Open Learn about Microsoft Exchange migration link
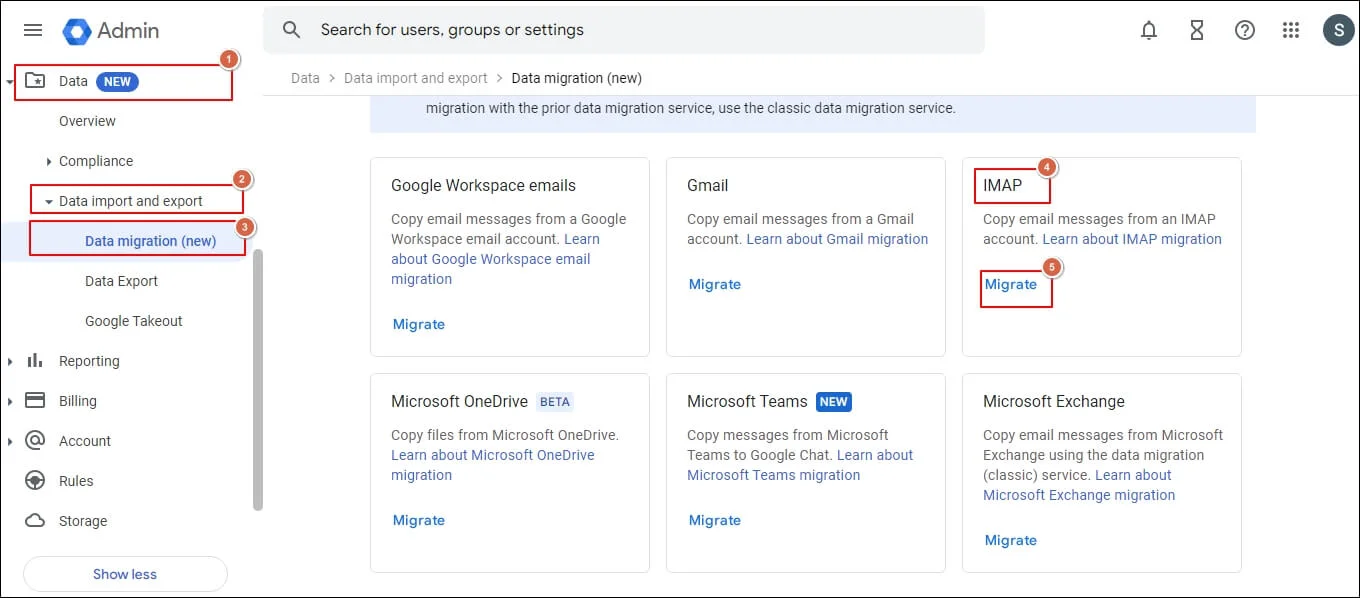 [x=1079, y=485]
